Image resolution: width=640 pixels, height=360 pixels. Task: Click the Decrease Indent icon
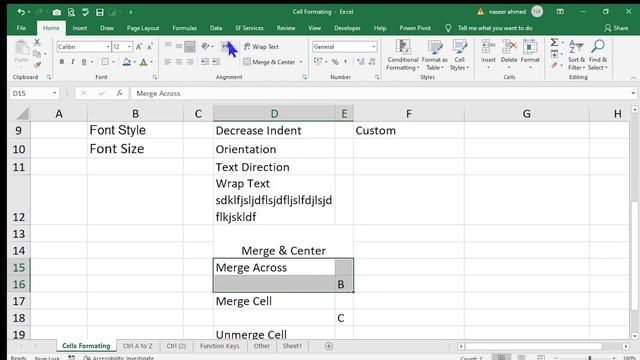205,62
